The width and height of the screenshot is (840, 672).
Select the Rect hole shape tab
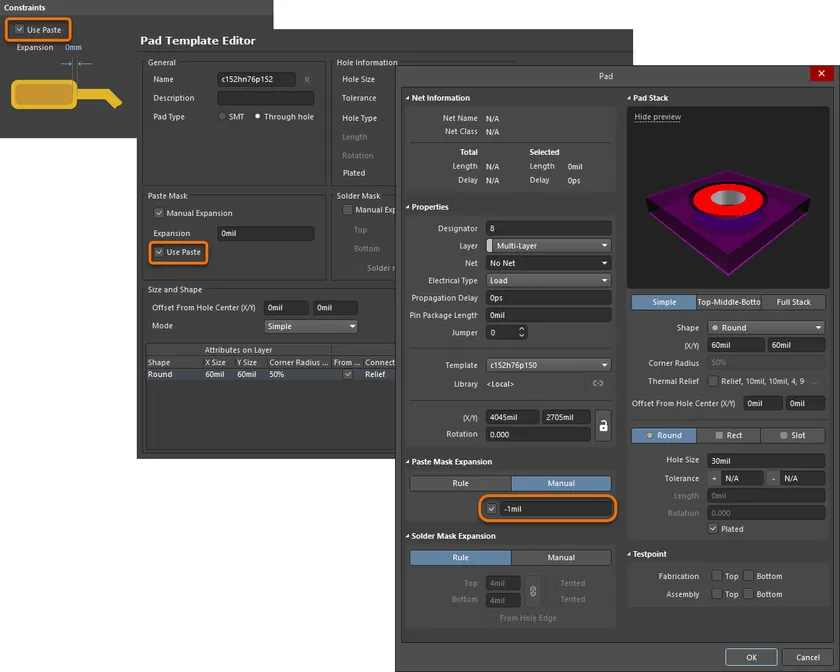click(x=729, y=435)
